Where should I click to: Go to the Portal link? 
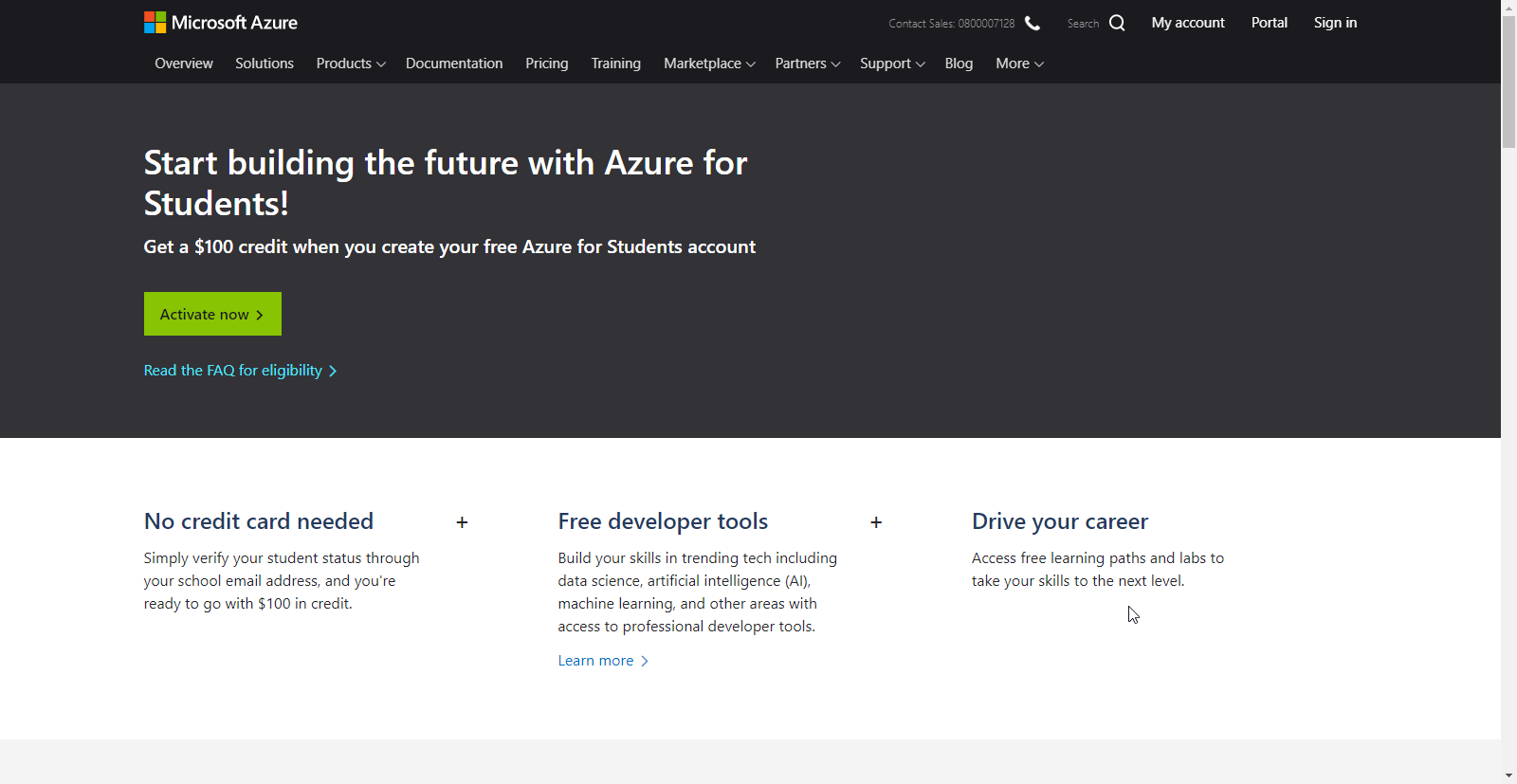click(1270, 23)
